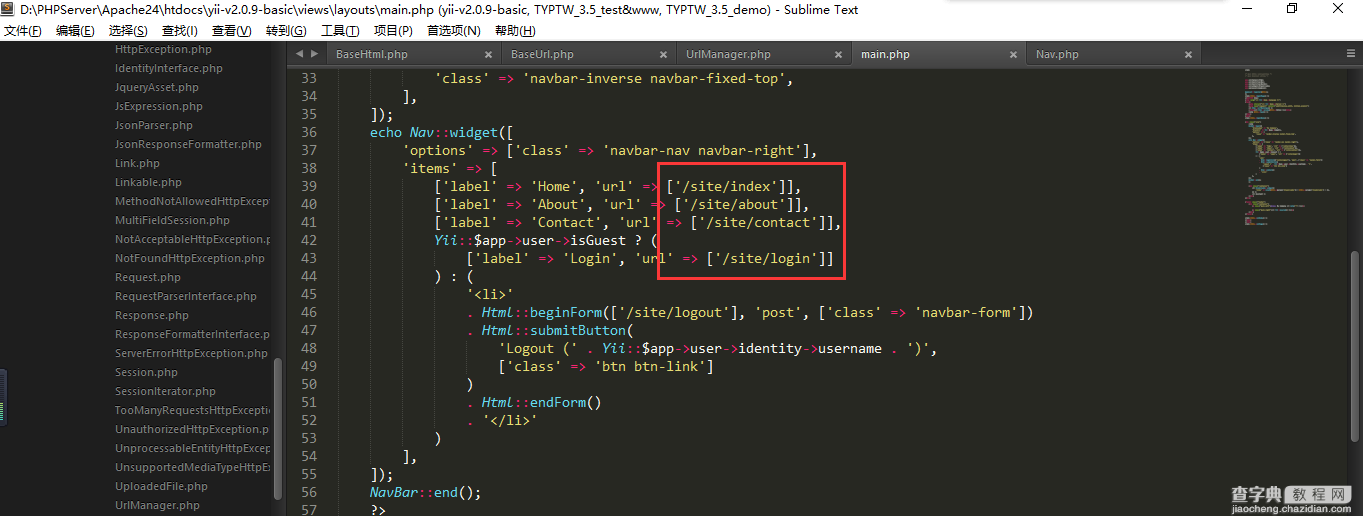Open NotFoundHttpException.php in sidebar
The width and height of the screenshot is (1363, 516).
[x=190, y=258]
